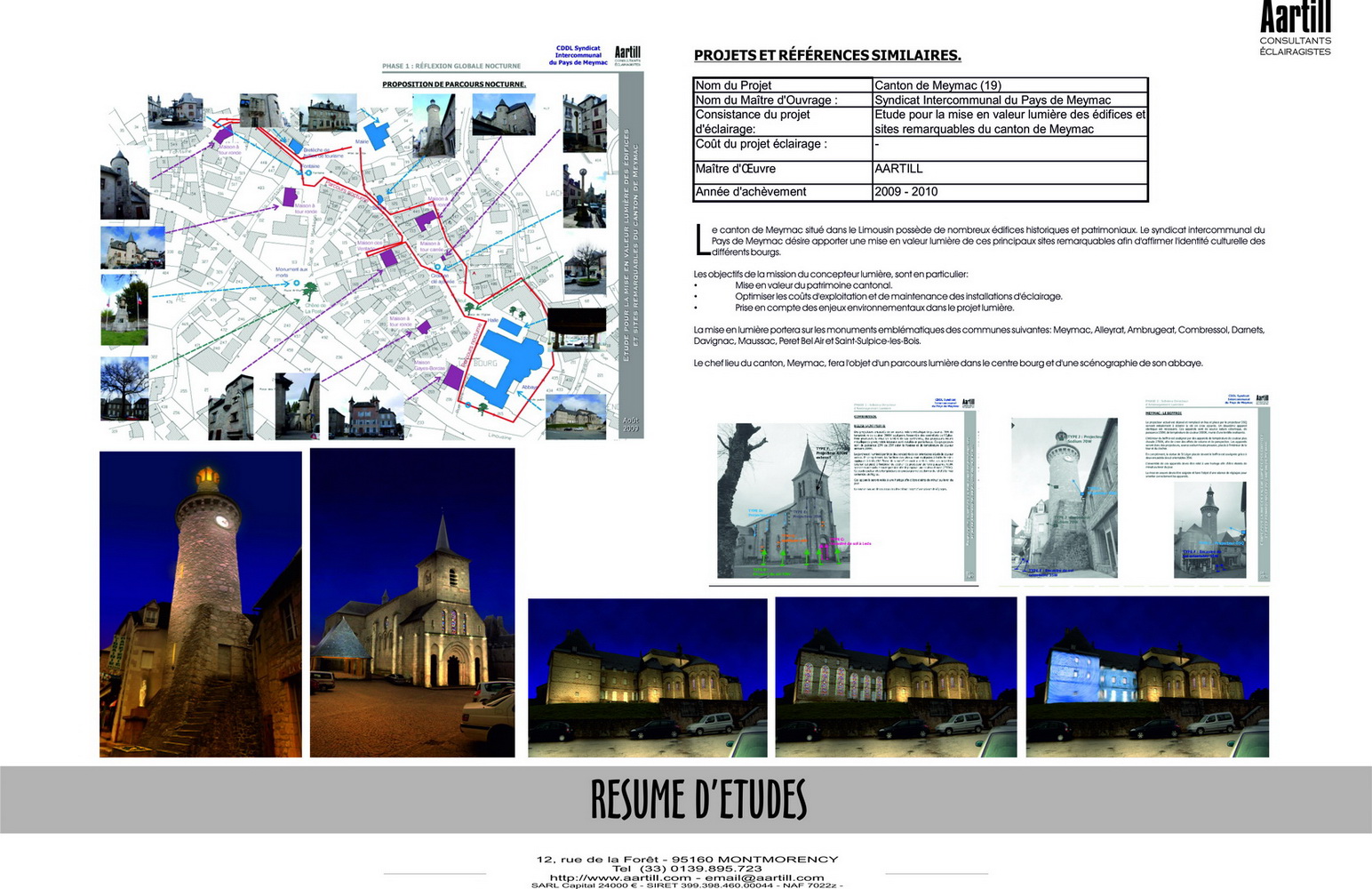The image size is (1372, 889).
Task: Select the table cell 'Canton de Meymac (19)'
Action: click(1009, 85)
